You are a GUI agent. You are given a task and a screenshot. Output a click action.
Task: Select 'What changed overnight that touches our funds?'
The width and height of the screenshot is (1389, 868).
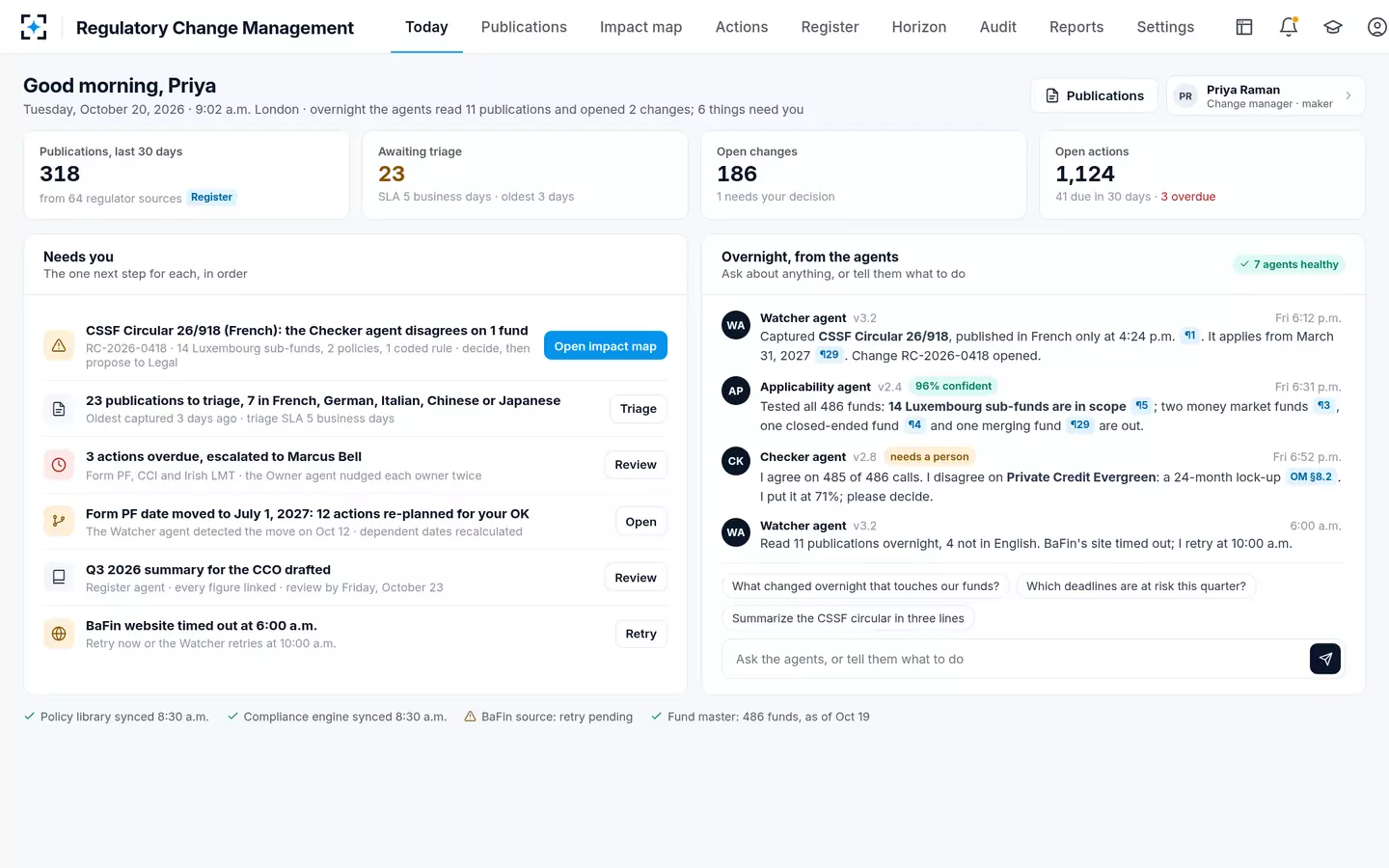(x=865, y=586)
